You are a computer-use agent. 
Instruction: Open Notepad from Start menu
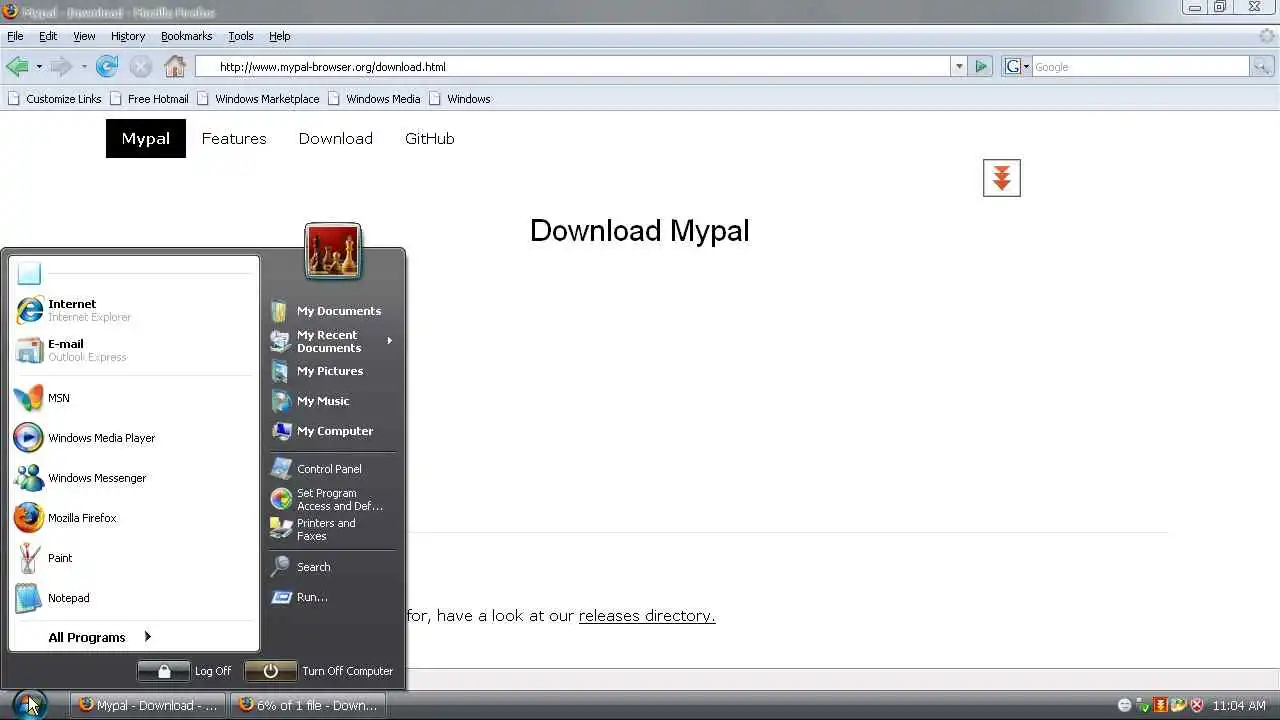[x=133, y=598]
